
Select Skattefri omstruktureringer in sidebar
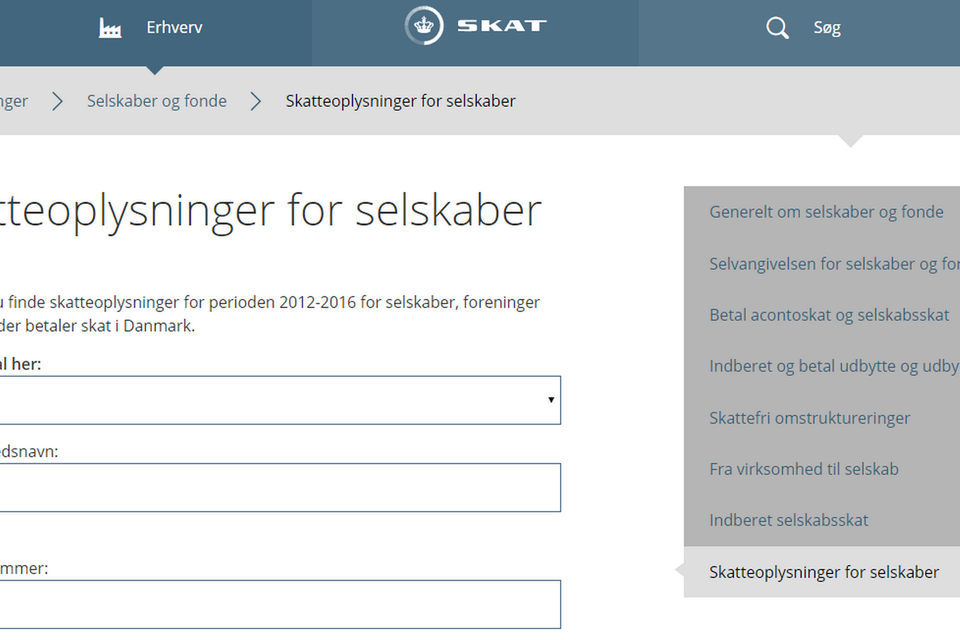click(810, 418)
